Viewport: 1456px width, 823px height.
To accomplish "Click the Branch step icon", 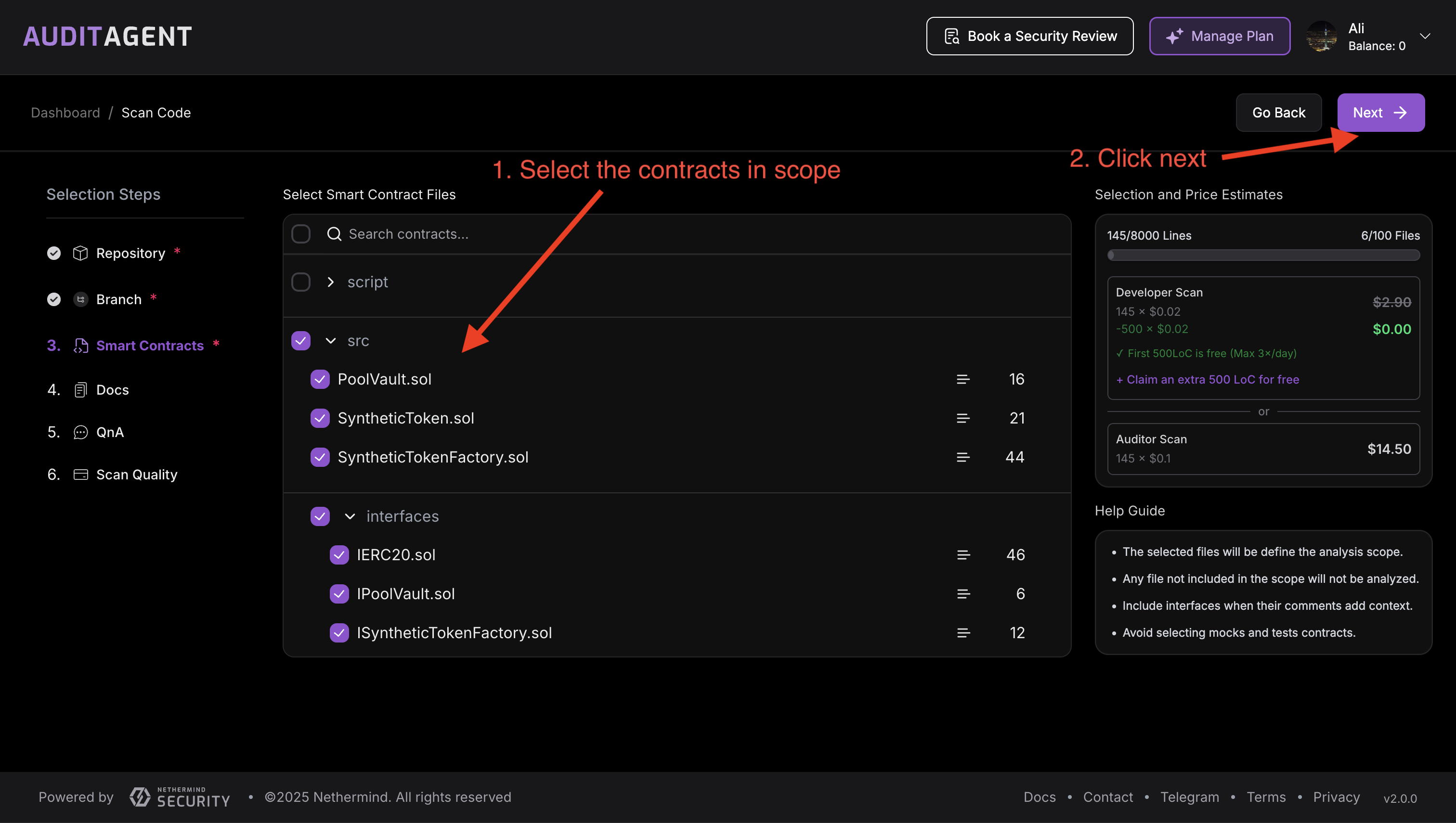I will click(x=81, y=299).
